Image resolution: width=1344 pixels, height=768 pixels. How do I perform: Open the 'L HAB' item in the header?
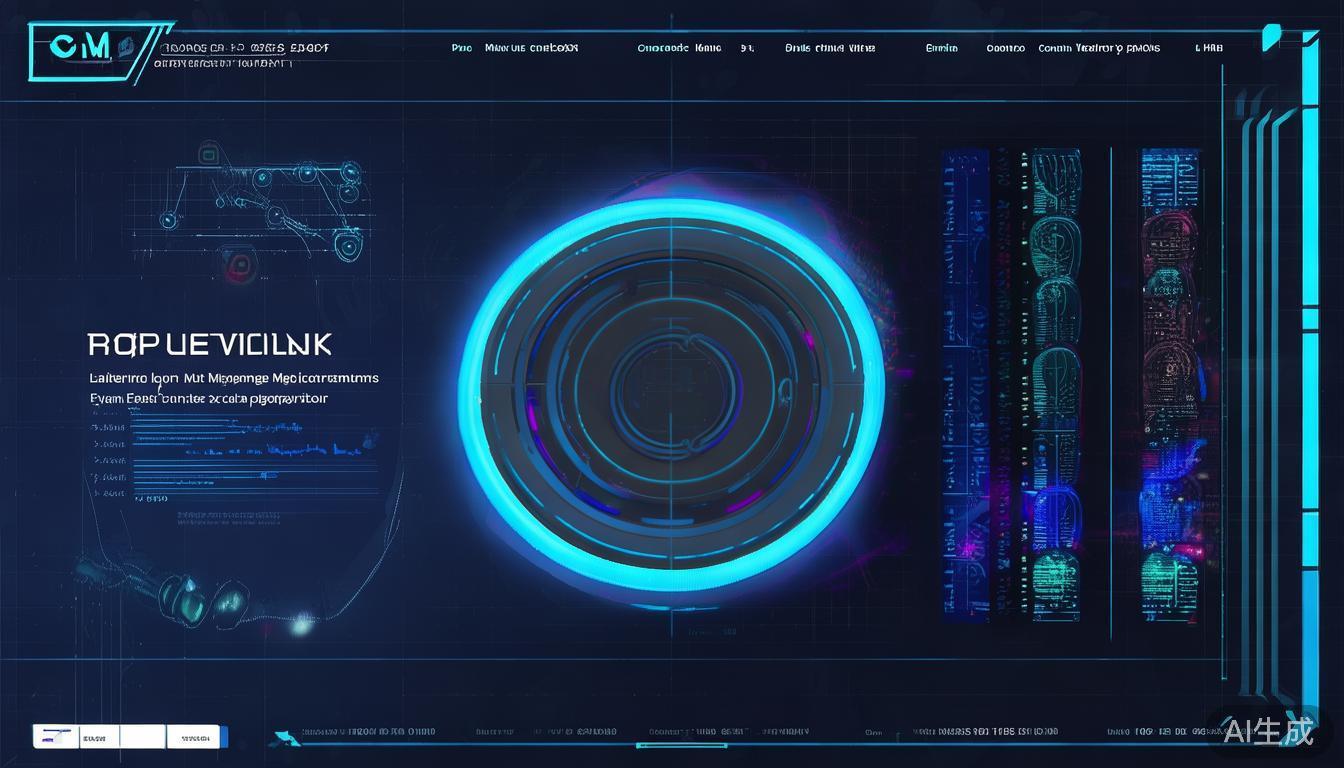[1208, 48]
